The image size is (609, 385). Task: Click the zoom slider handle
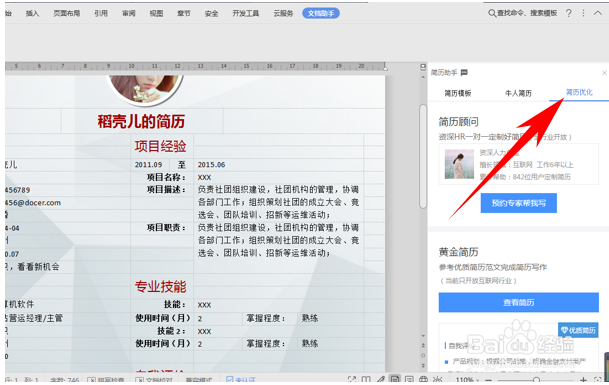(536, 380)
